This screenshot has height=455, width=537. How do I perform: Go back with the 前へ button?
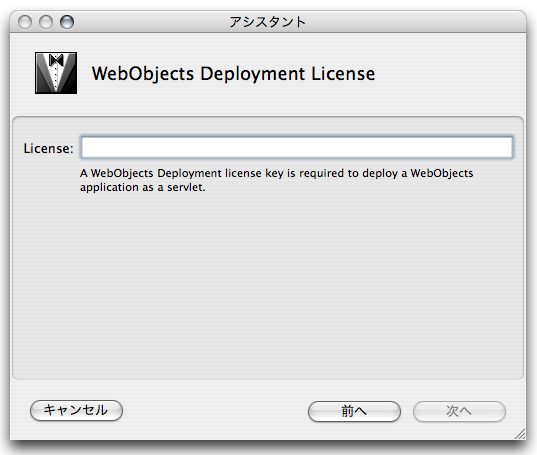coord(354,411)
